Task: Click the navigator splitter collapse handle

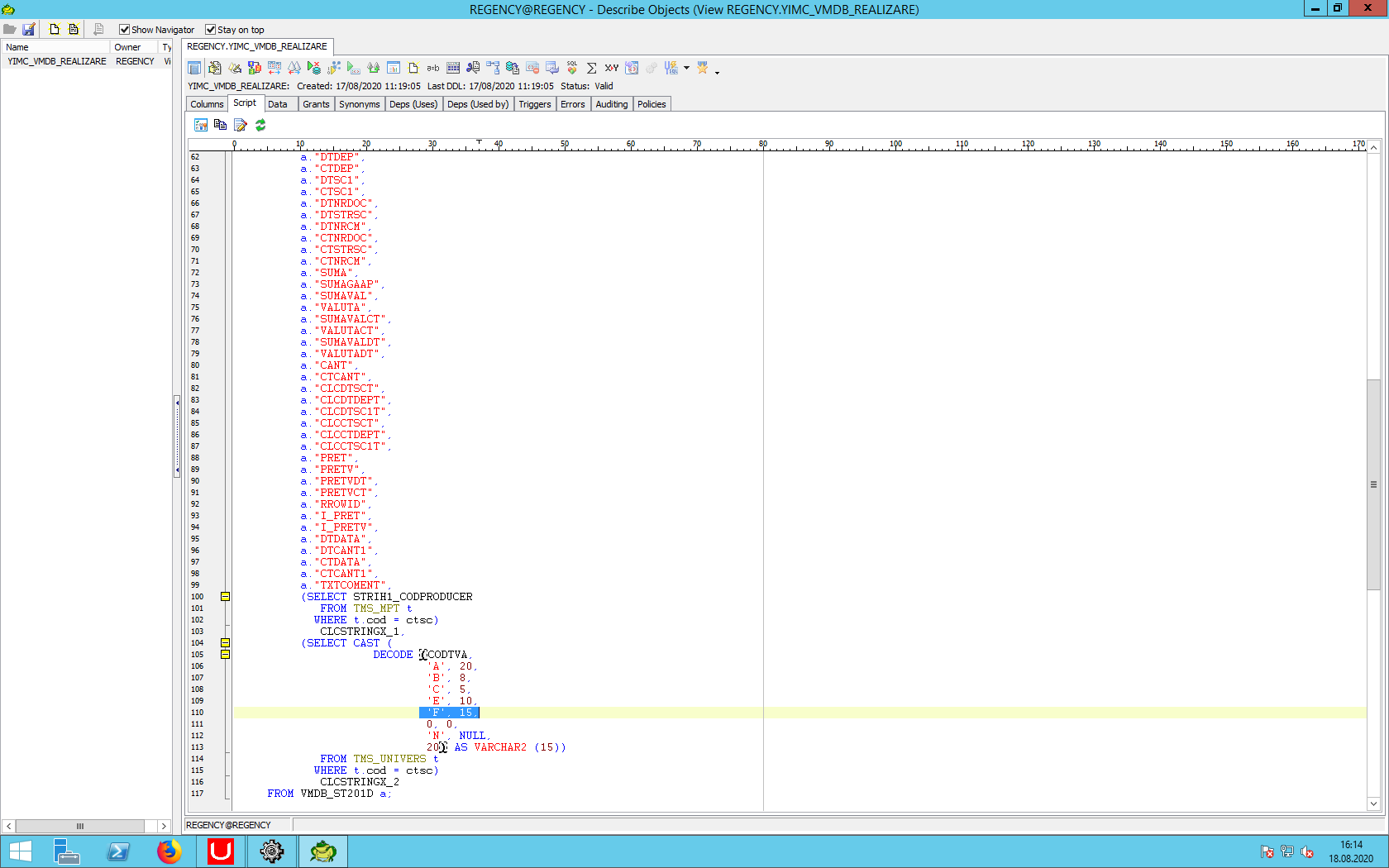Action: [177, 436]
